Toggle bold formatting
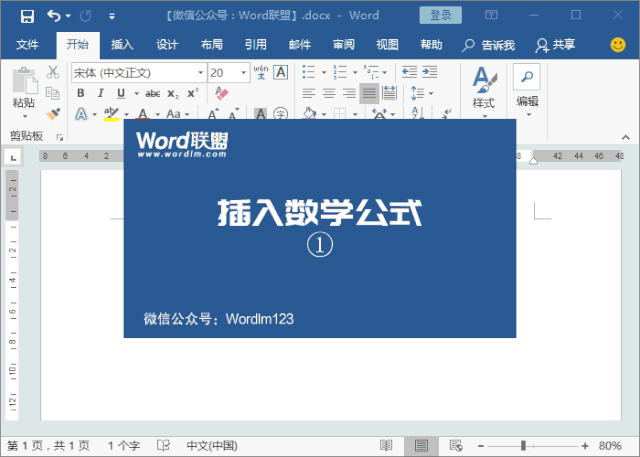This screenshot has width=640, height=457. (81, 93)
